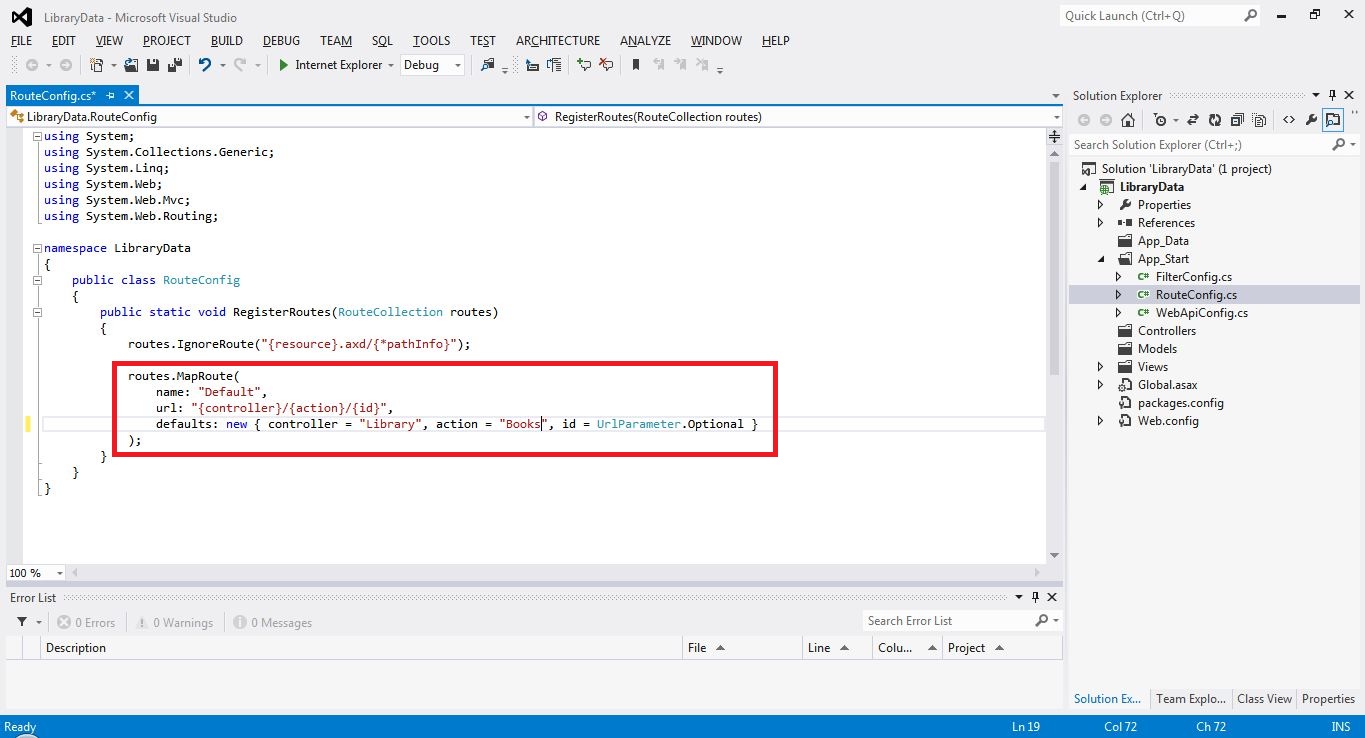Switch to the Class View tab
1365x738 pixels.
(1264, 699)
